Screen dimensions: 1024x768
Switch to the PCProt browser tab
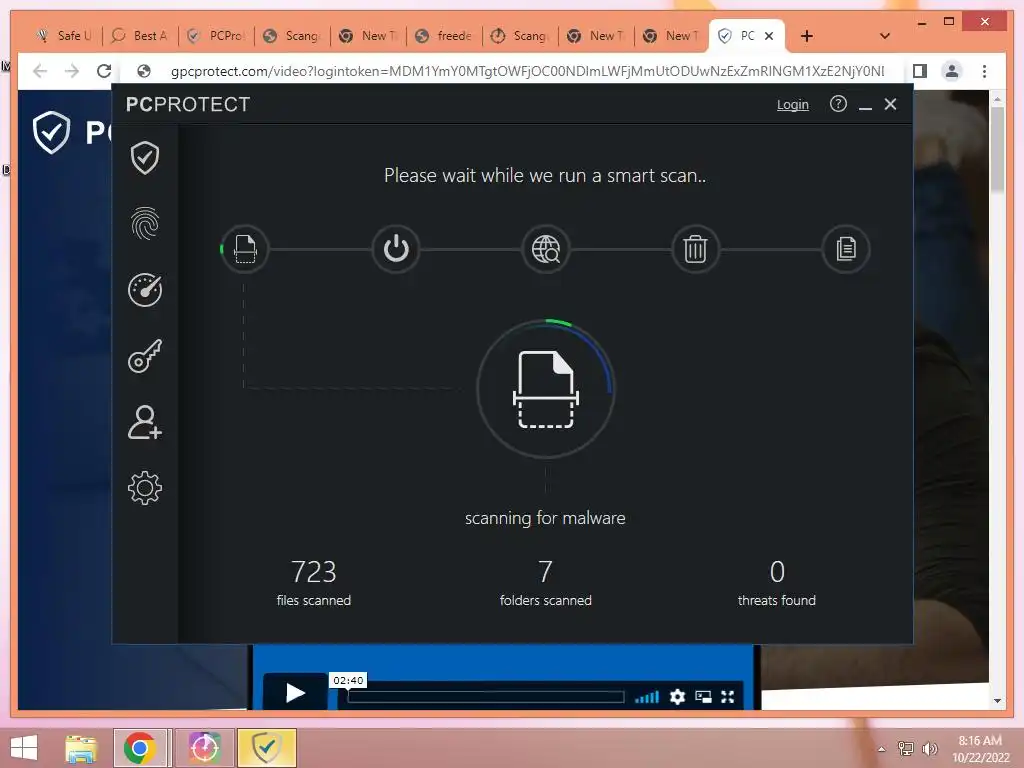click(216, 36)
